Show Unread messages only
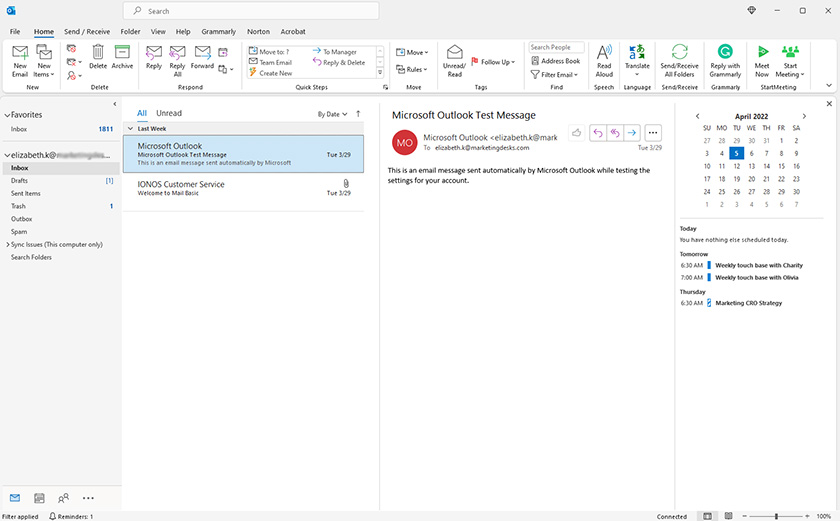 coord(169,113)
